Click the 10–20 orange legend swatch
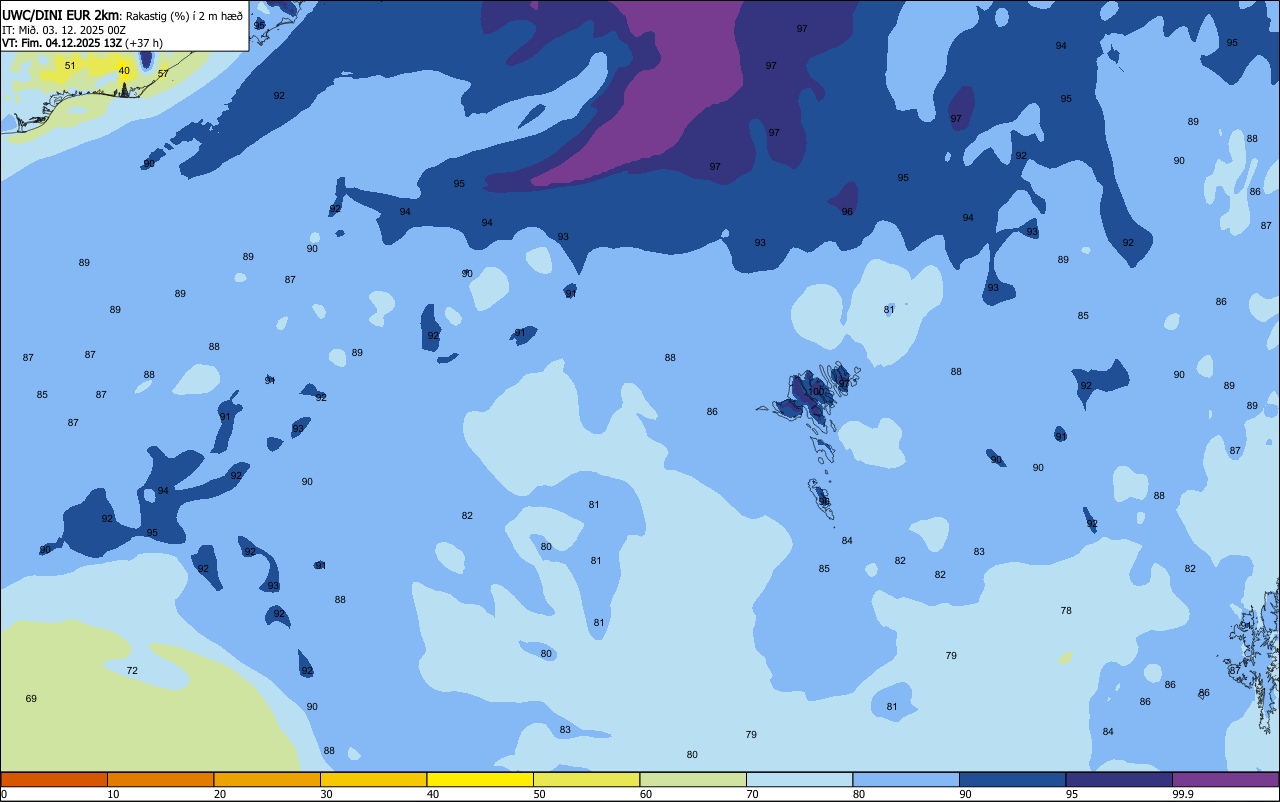Viewport: 1280px width, 802px height. click(x=160, y=779)
